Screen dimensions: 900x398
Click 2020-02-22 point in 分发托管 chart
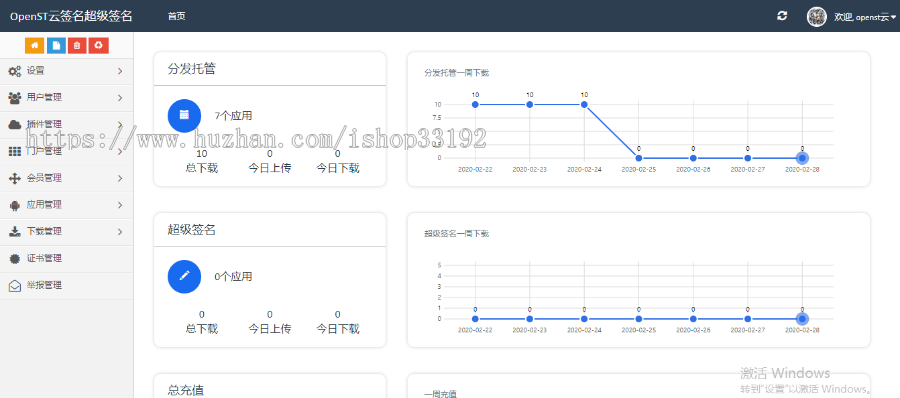(475, 105)
